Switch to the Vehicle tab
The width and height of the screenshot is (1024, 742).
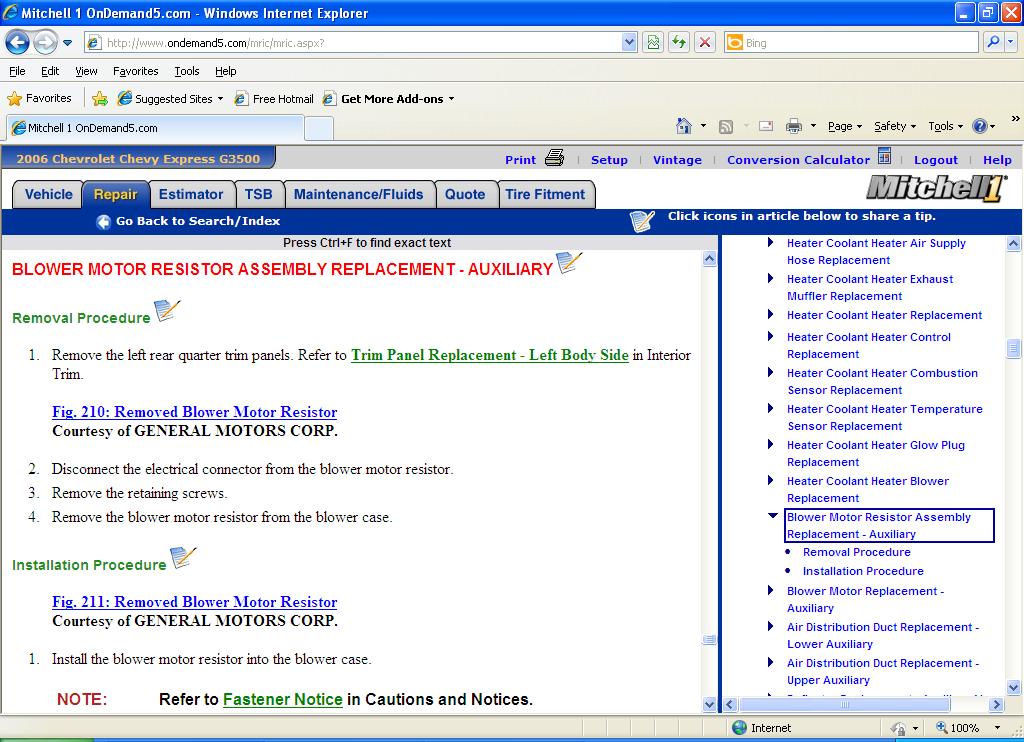click(48, 195)
